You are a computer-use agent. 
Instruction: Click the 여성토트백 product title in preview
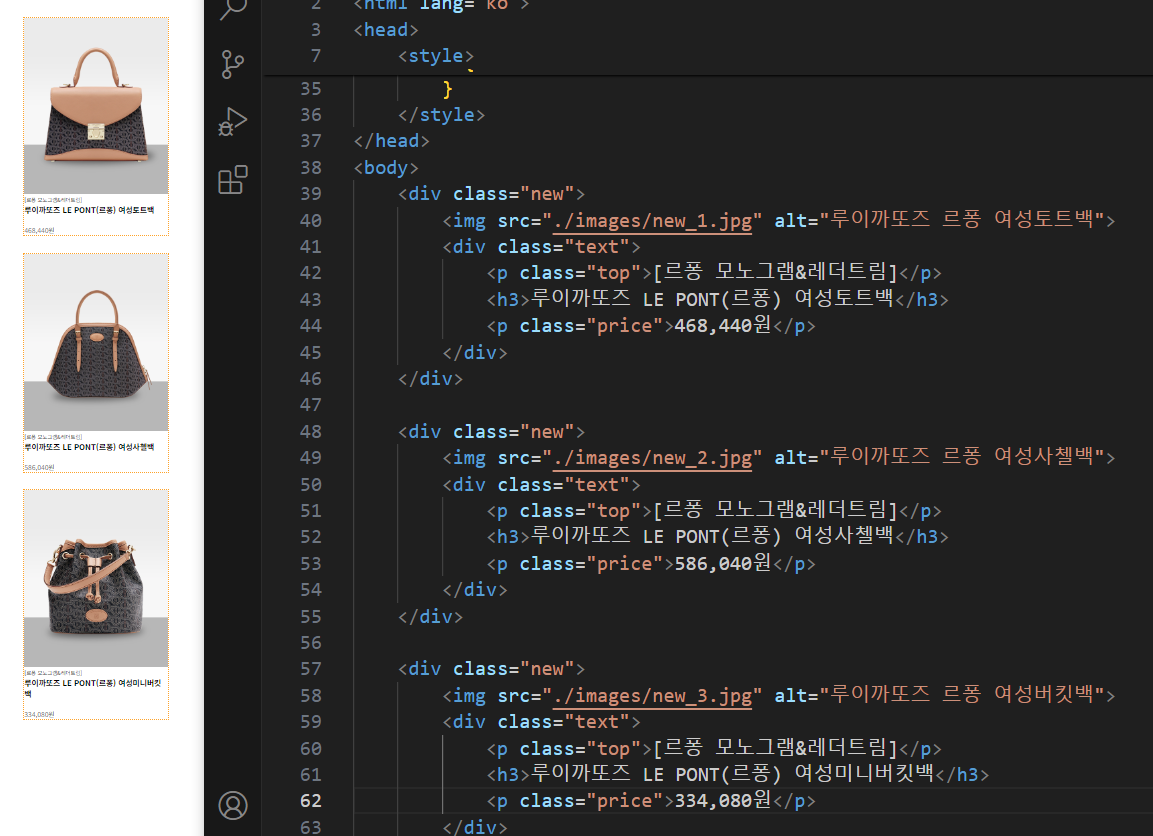[x=89, y=210]
